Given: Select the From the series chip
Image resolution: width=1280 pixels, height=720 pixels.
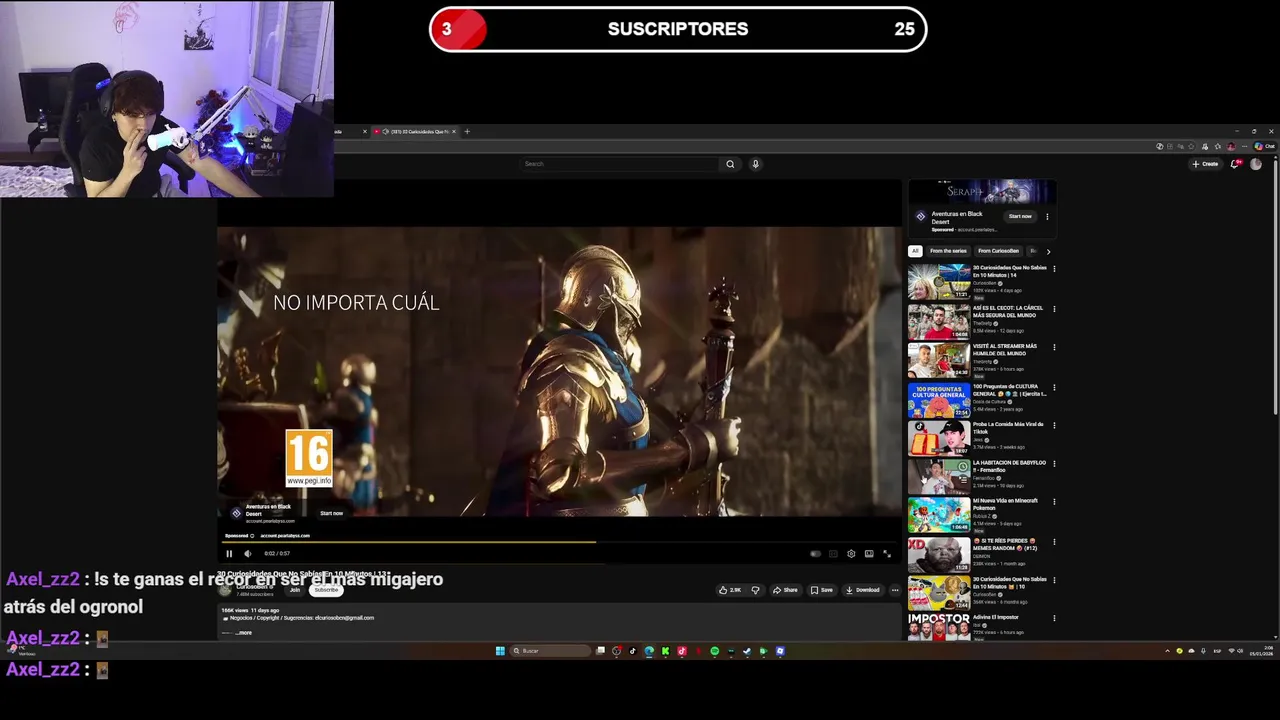Looking at the screenshot, I should [948, 251].
